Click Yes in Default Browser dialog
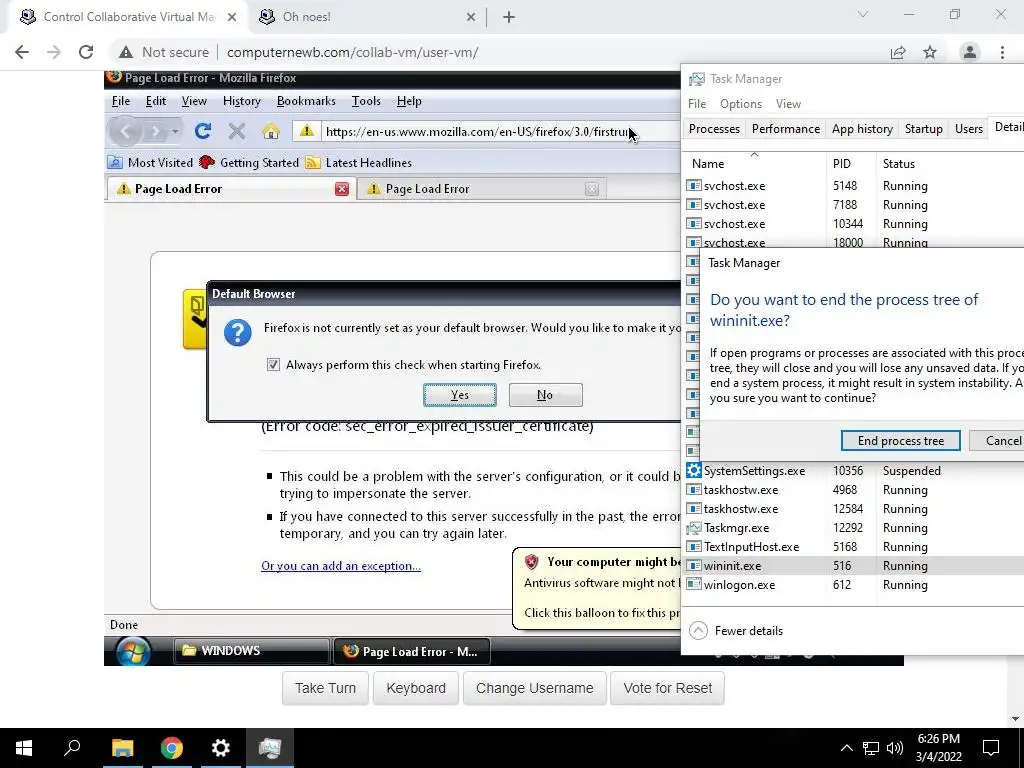 pyautogui.click(x=460, y=394)
